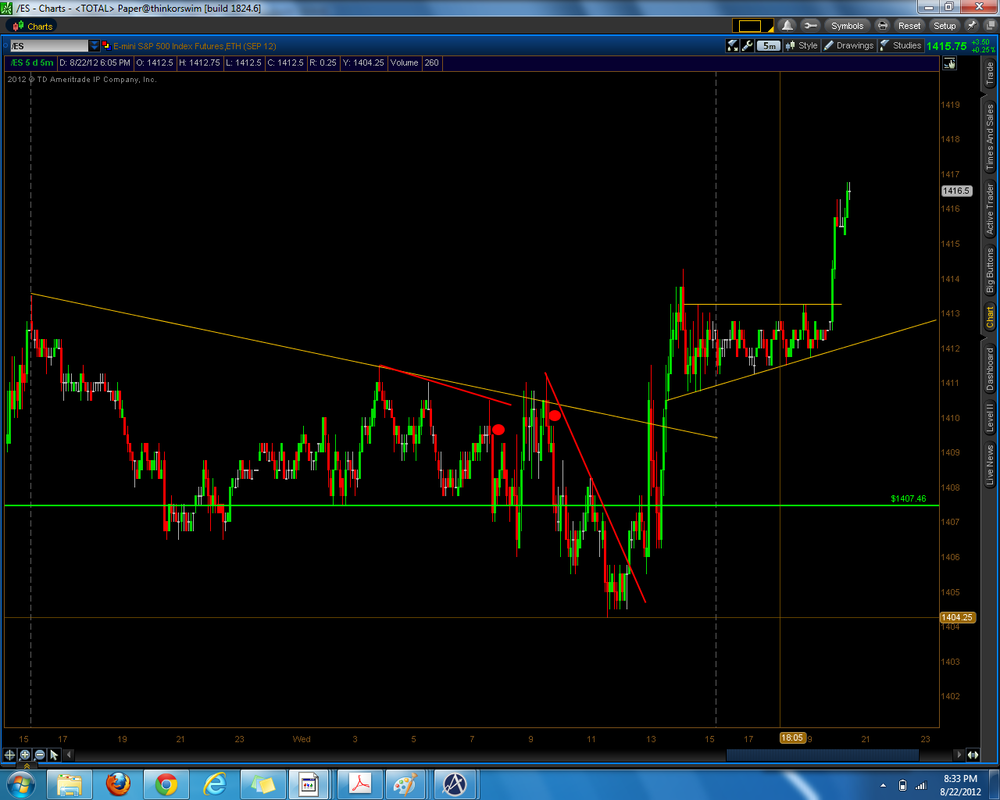Click the /ES symbol input field
The height and width of the screenshot is (800, 1000).
click(x=48, y=46)
